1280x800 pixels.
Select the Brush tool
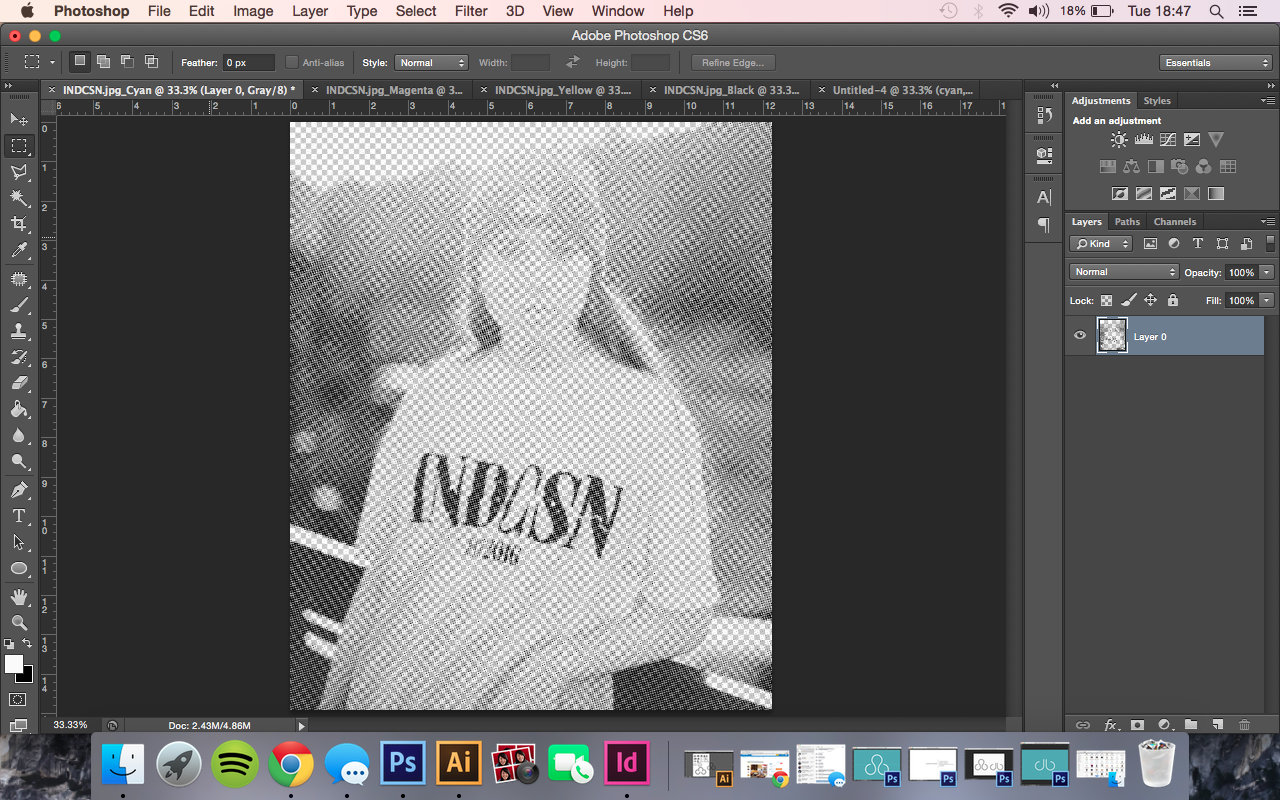(x=18, y=305)
